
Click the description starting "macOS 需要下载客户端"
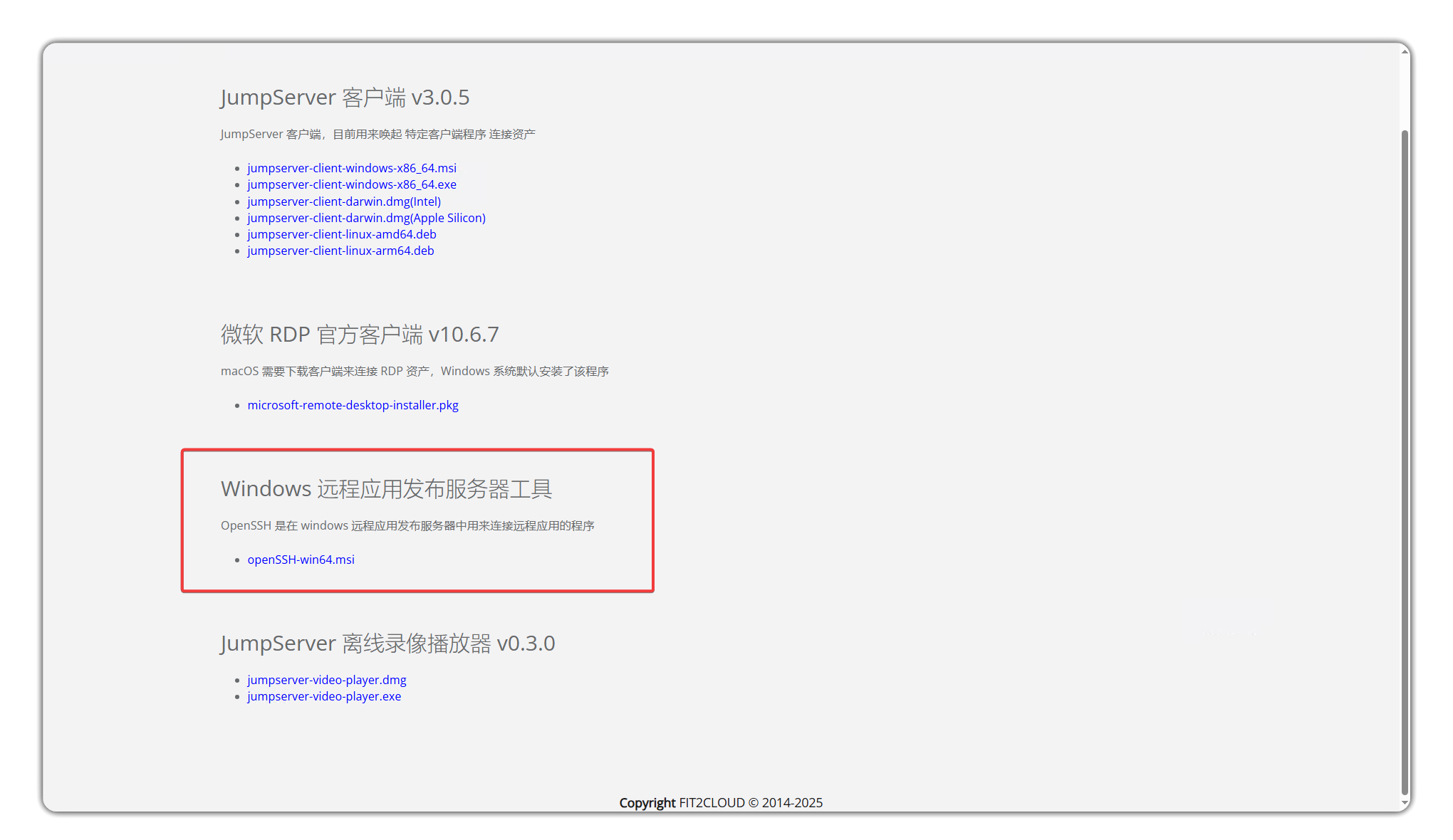(x=415, y=371)
